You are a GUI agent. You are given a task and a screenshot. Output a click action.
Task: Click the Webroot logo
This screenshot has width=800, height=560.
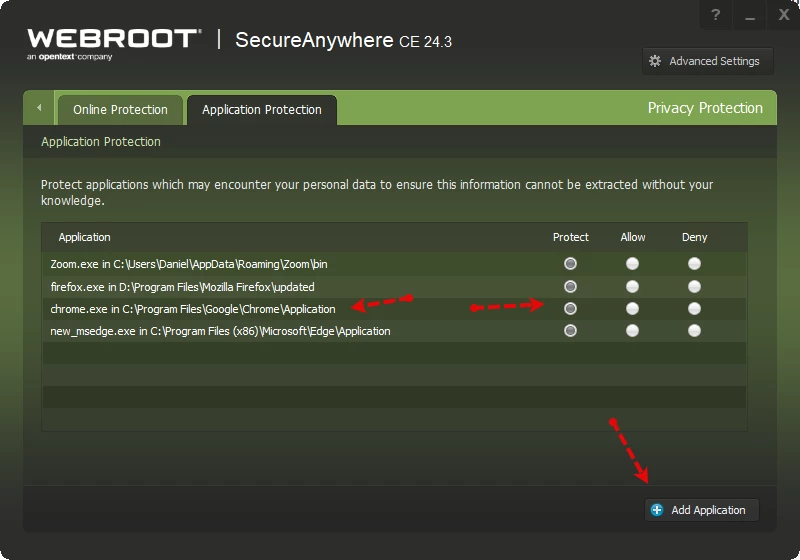pos(114,44)
